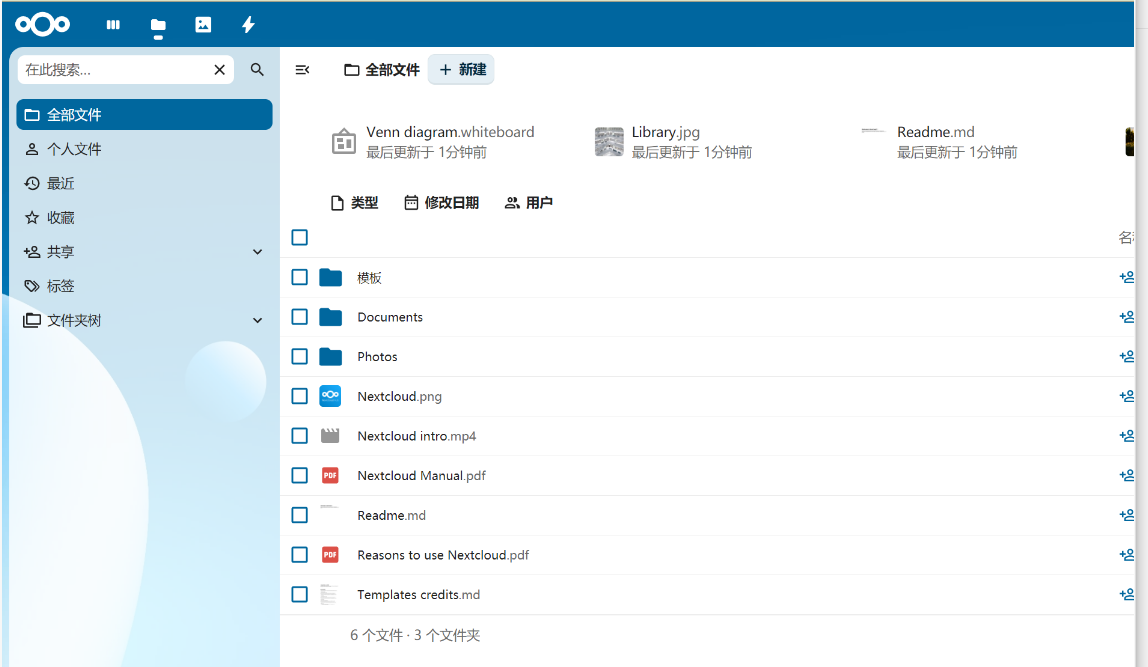Share the Documents folder via share icon
The width and height of the screenshot is (1148, 667).
tap(1127, 316)
